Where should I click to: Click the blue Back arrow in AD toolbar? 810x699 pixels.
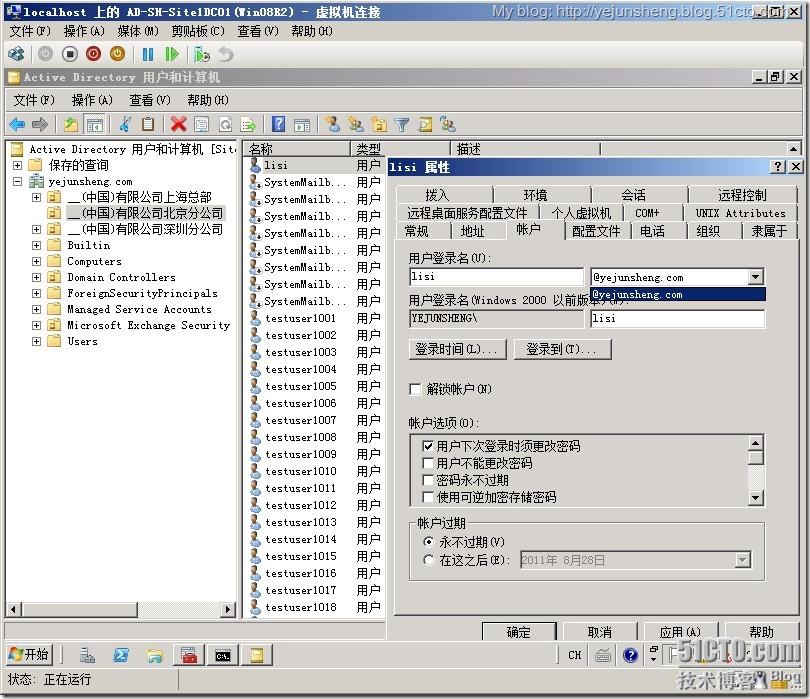pos(17,124)
